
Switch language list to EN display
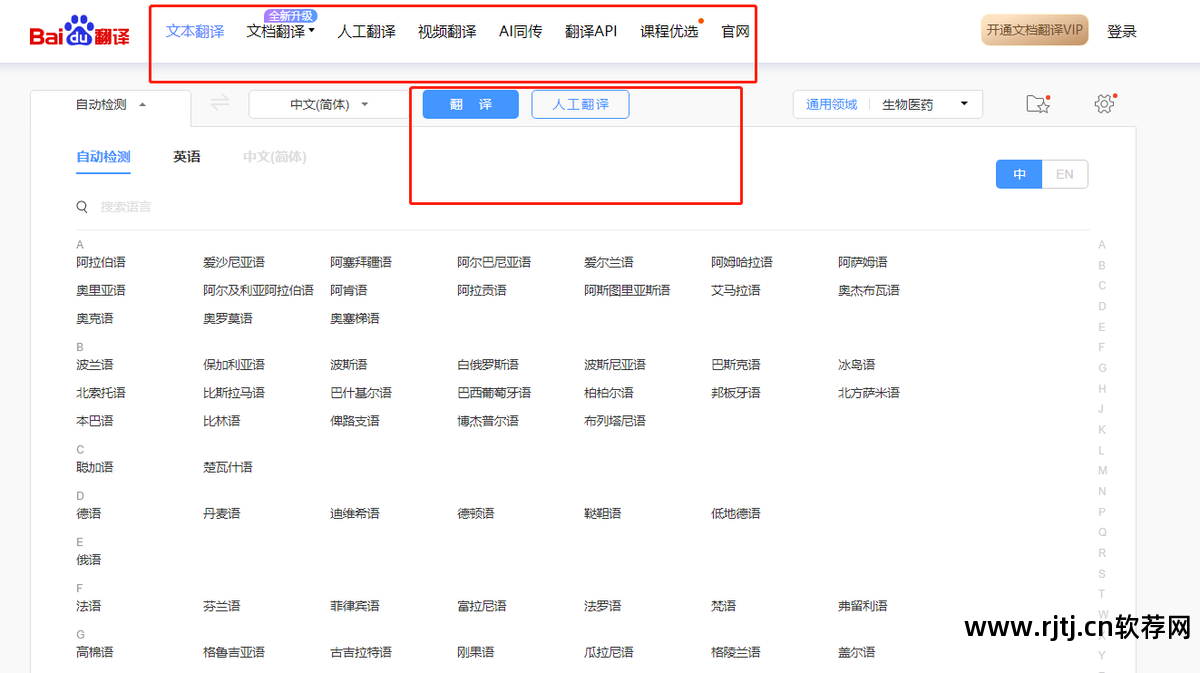pos(1064,174)
